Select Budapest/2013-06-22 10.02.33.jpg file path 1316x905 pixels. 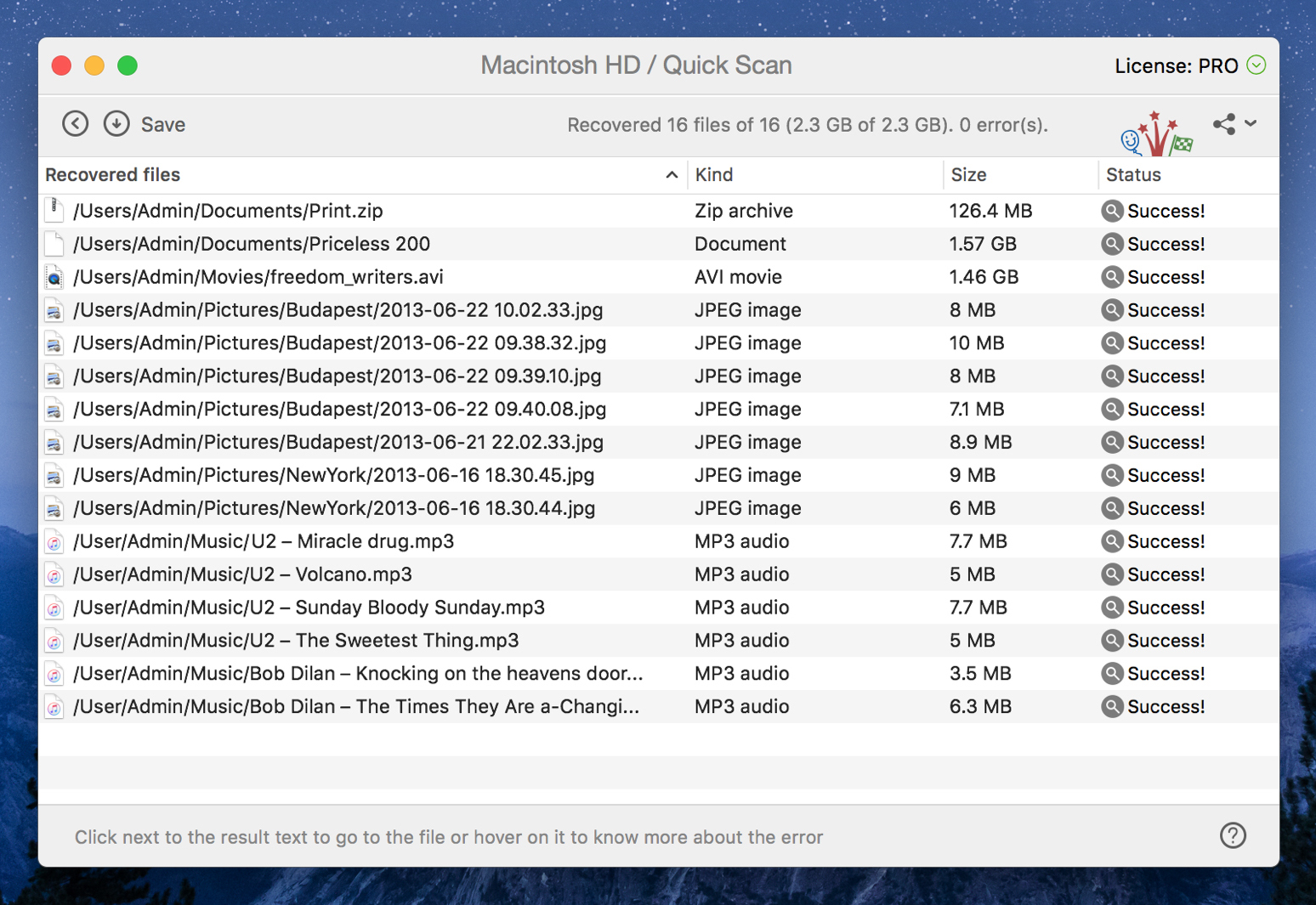pos(338,310)
